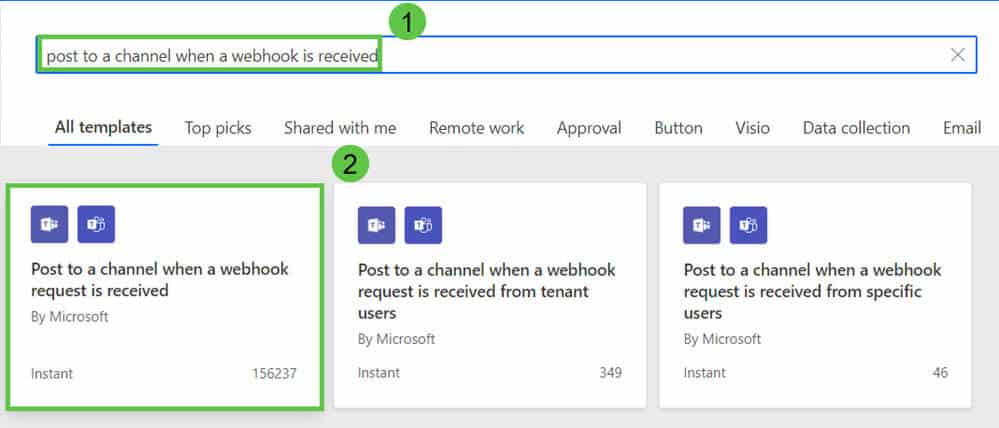Click inside the template search field
999x428 pixels.
pos(506,55)
